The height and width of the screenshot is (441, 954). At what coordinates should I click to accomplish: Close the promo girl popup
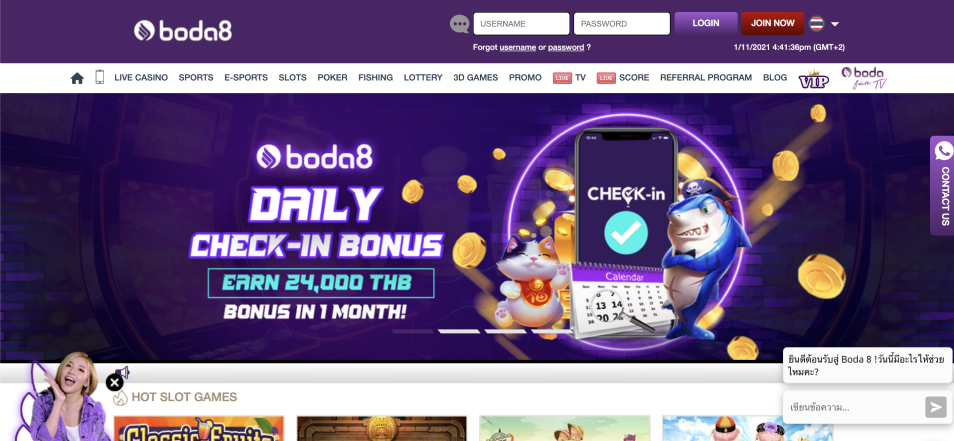click(x=114, y=383)
